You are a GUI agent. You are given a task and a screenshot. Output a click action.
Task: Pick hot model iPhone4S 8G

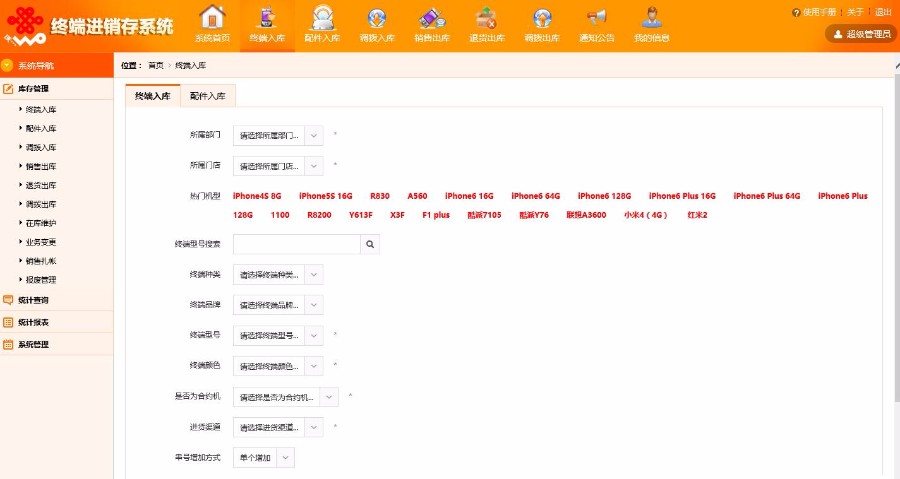[x=257, y=196]
